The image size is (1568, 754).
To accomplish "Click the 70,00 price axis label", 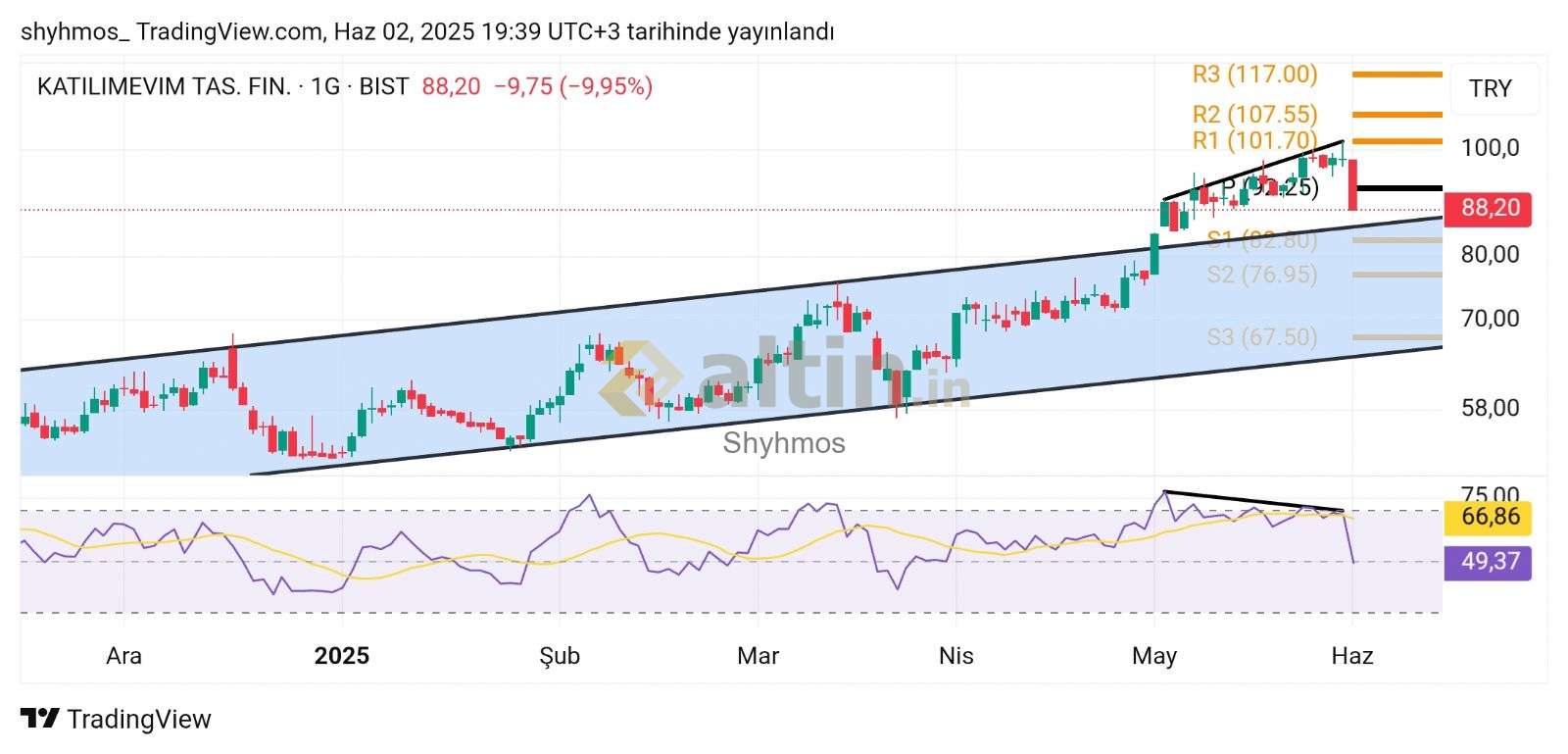I will tap(1490, 319).
